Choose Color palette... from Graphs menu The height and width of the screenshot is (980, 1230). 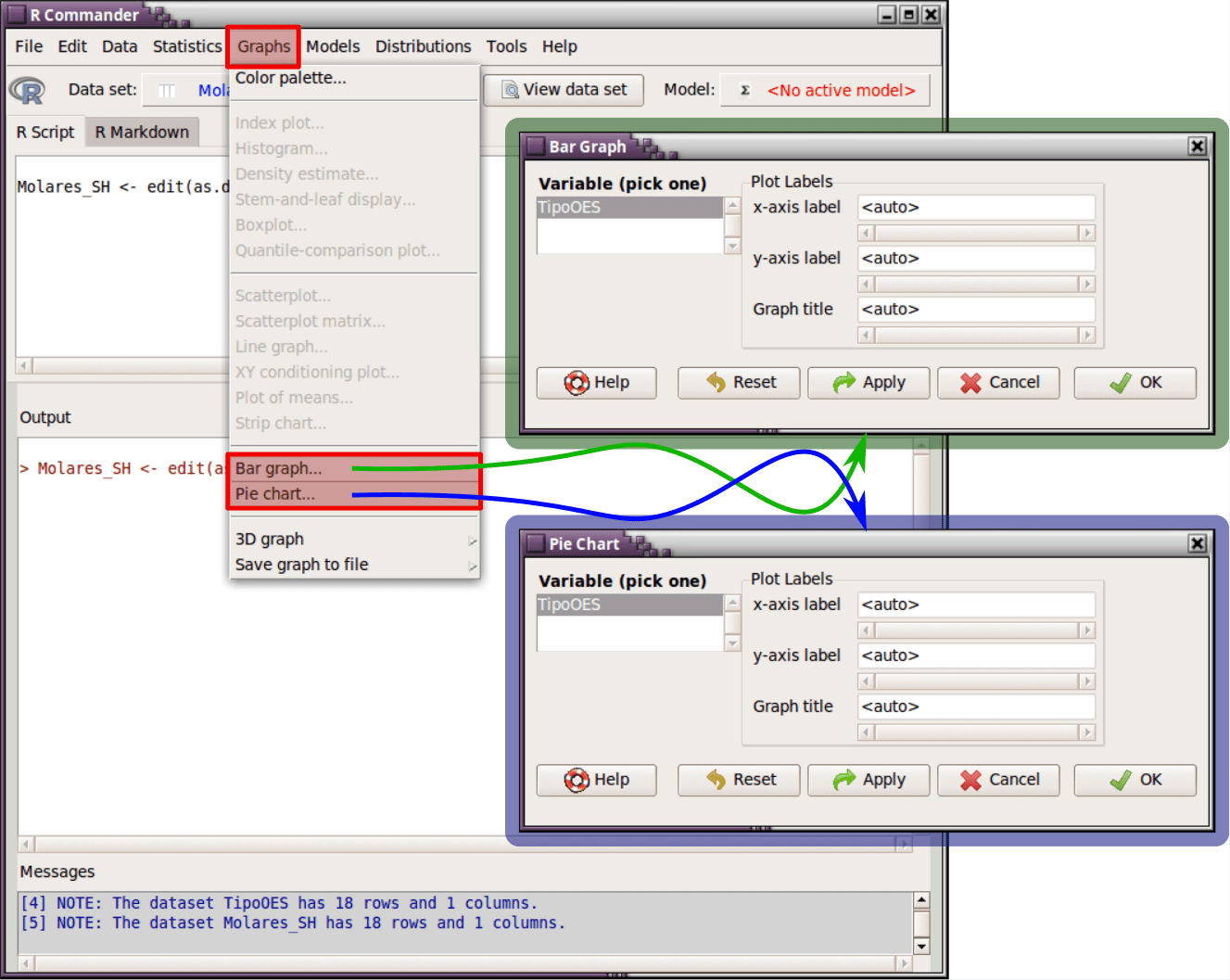(x=354, y=78)
